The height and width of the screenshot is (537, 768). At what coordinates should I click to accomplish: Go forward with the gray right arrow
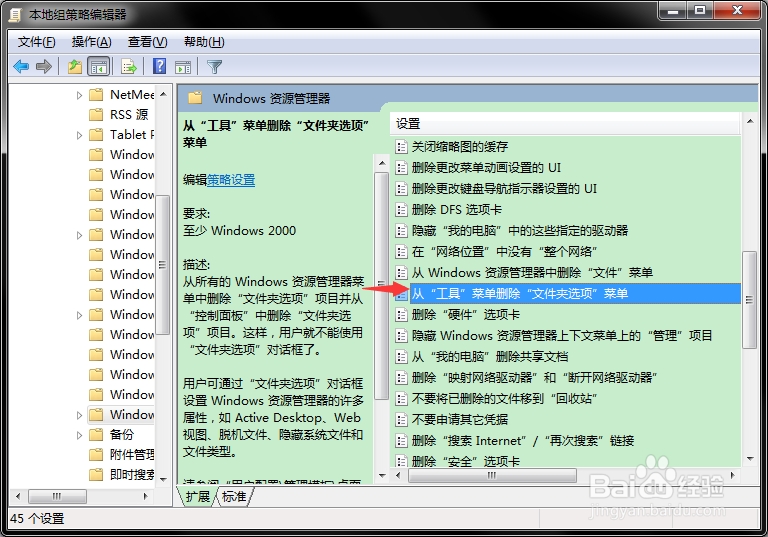coord(44,66)
